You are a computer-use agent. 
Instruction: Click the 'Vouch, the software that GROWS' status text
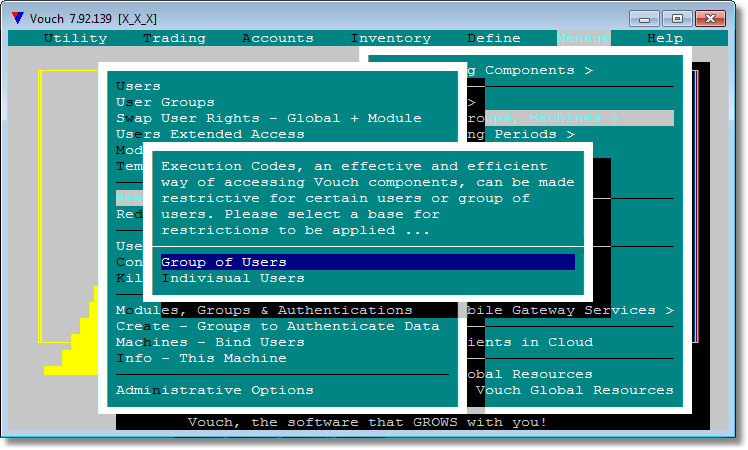pyautogui.click(x=367, y=422)
